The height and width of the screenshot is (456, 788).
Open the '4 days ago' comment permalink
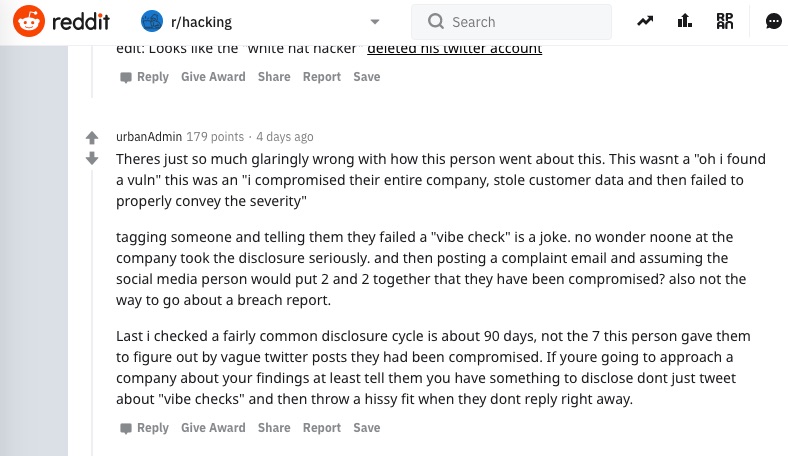click(x=285, y=137)
